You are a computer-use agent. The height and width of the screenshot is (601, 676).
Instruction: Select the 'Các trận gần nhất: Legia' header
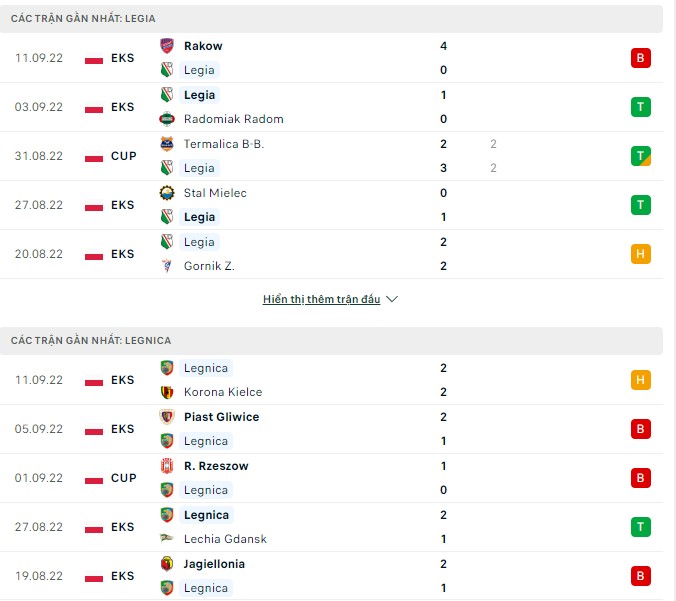[x=83, y=19]
